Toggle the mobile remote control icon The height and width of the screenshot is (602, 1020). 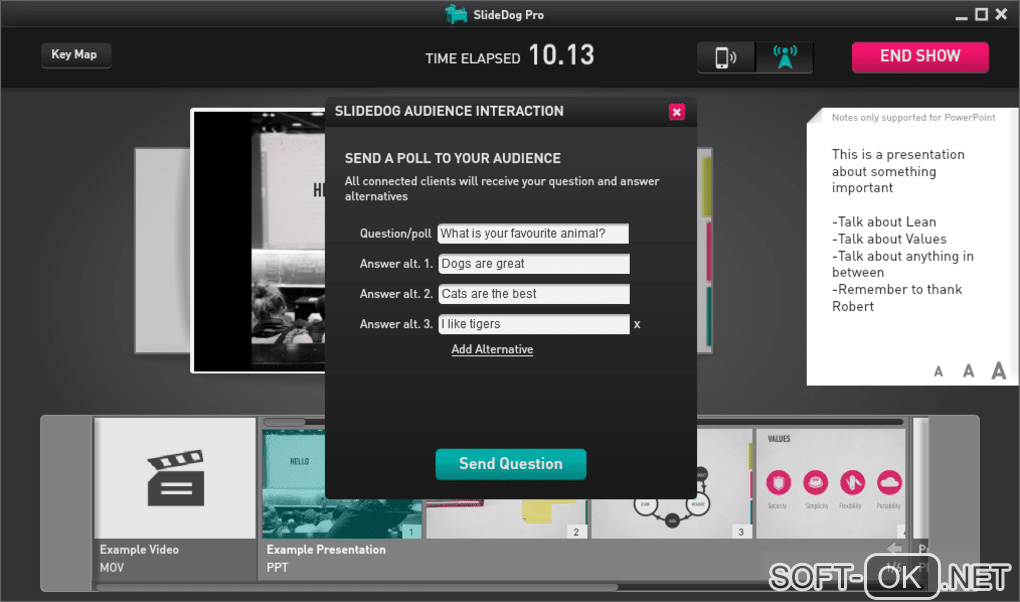click(x=726, y=57)
